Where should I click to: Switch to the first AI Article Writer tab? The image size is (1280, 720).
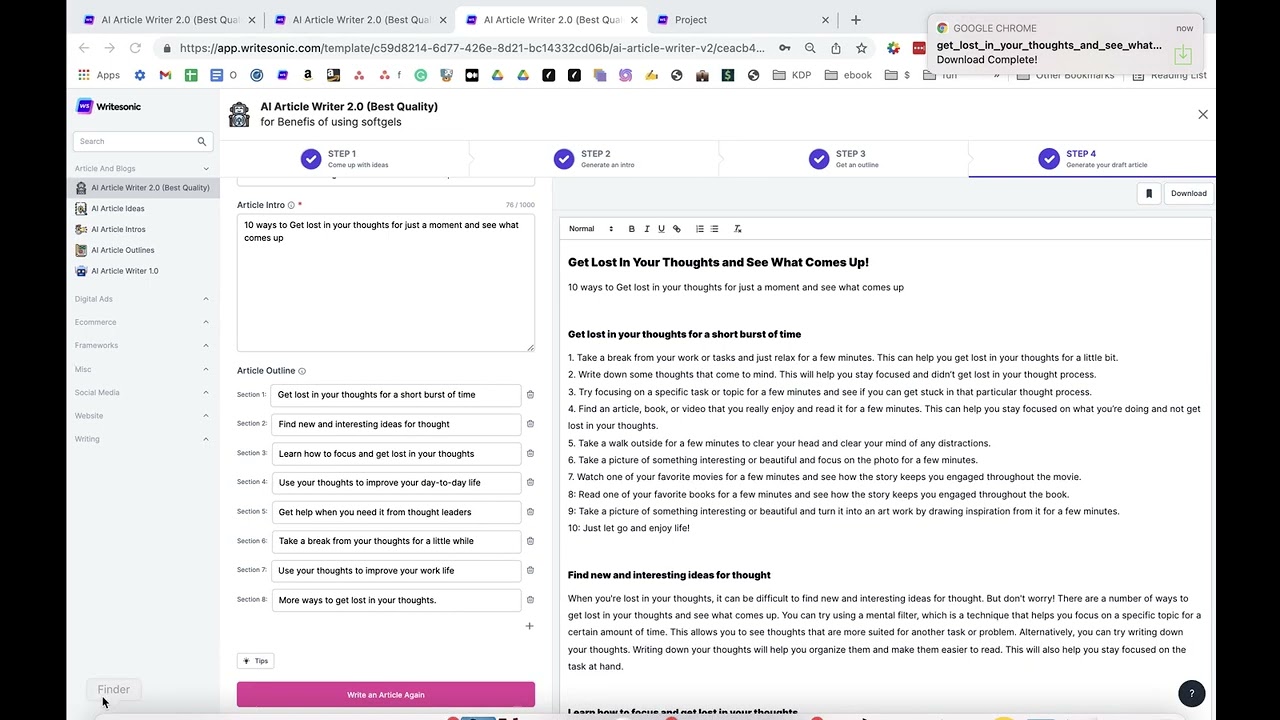170,19
